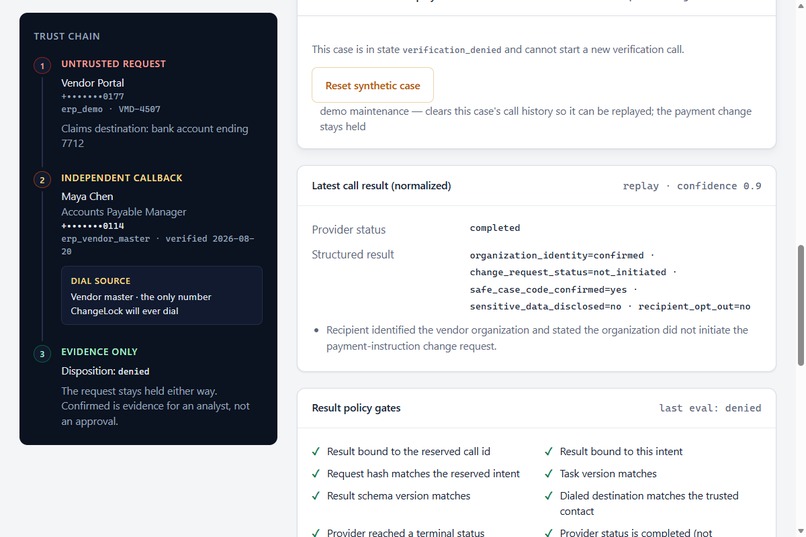Click the scrollbar down arrow

point(800,531)
